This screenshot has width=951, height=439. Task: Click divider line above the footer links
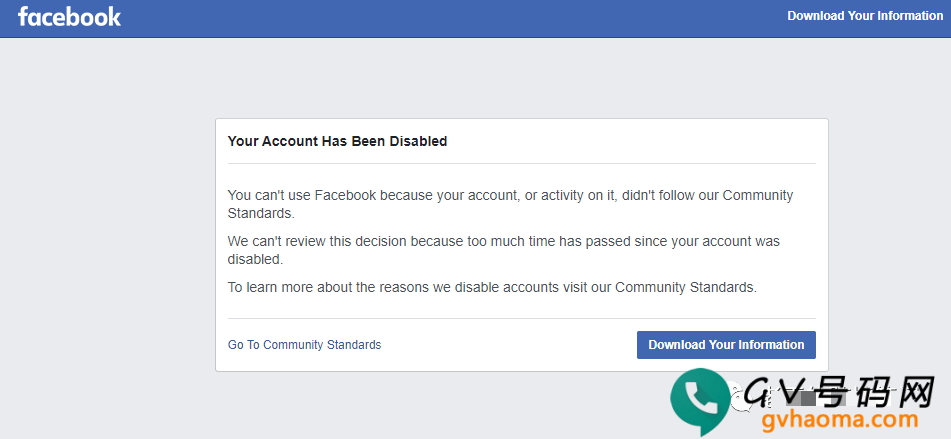pos(522,318)
